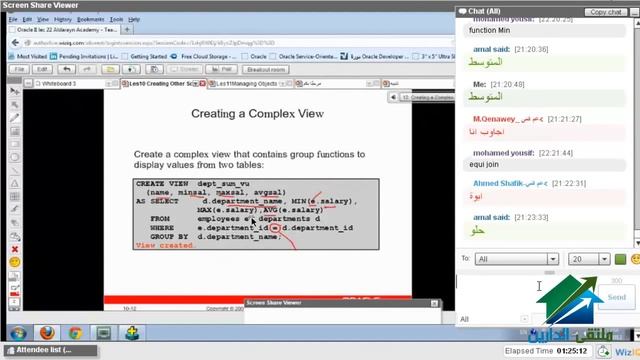
Task: Pick the green chat text color swatch
Action: (x=620, y=259)
